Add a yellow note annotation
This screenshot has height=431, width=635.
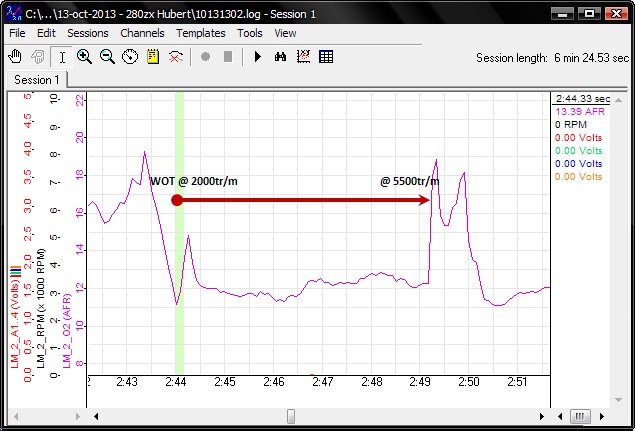coord(153,57)
